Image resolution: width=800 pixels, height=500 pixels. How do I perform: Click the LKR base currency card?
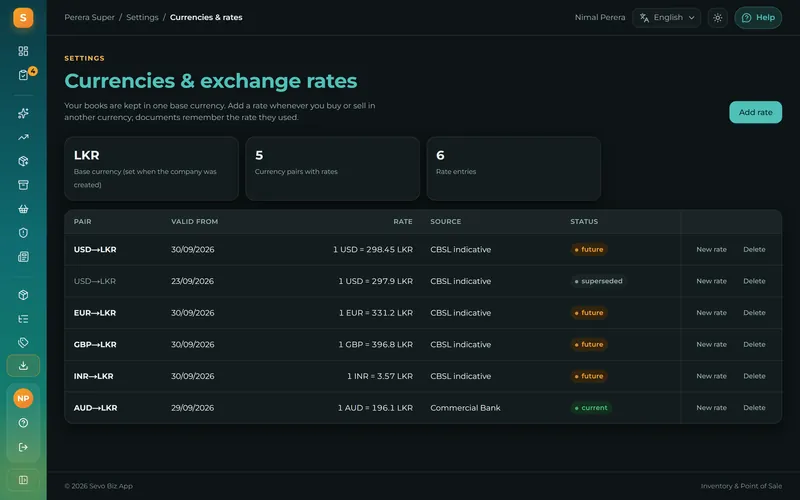coord(152,168)
